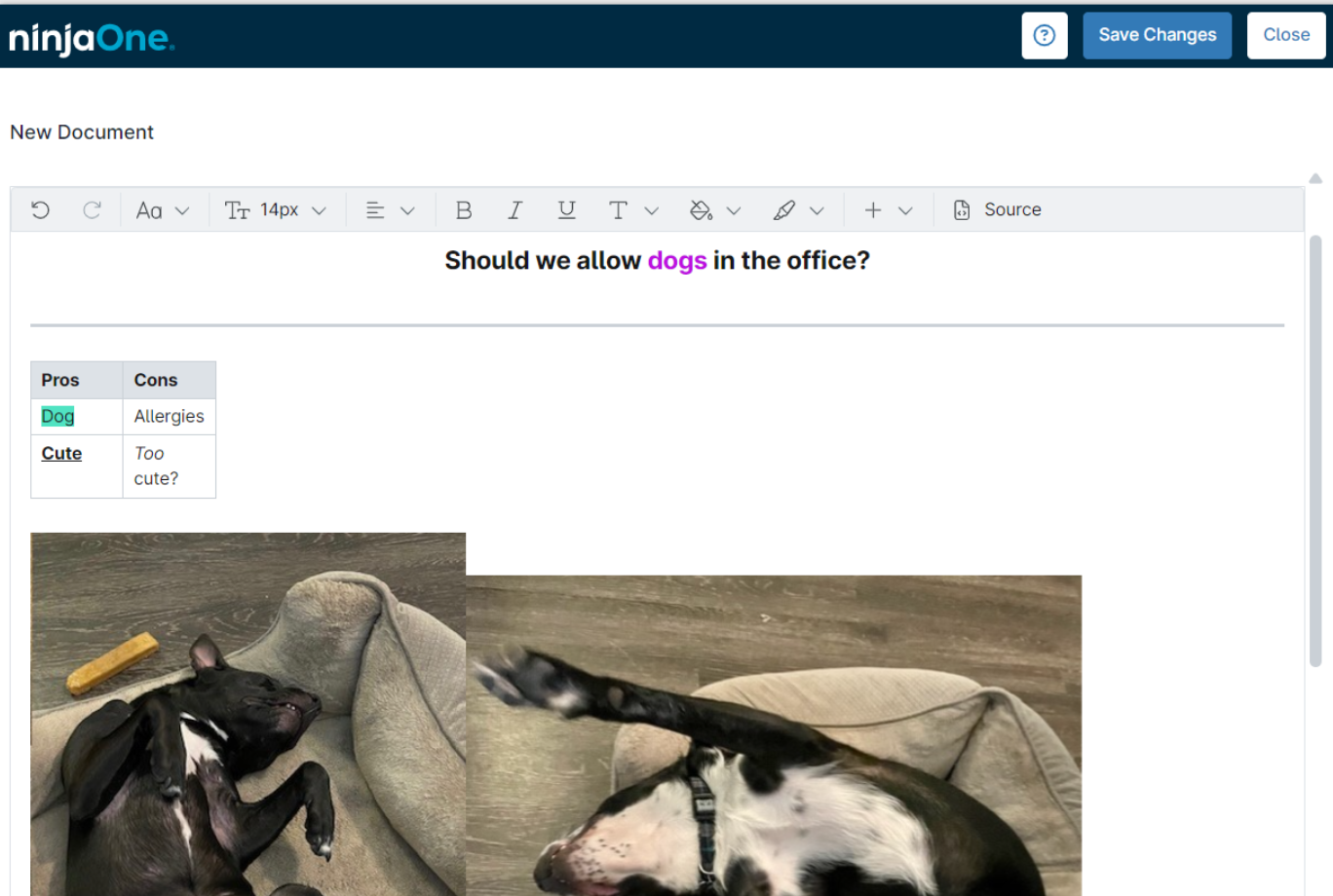Screen dimensions: 1333x896
Task: Redo the last undone change
Action: [x=93, y=209]
